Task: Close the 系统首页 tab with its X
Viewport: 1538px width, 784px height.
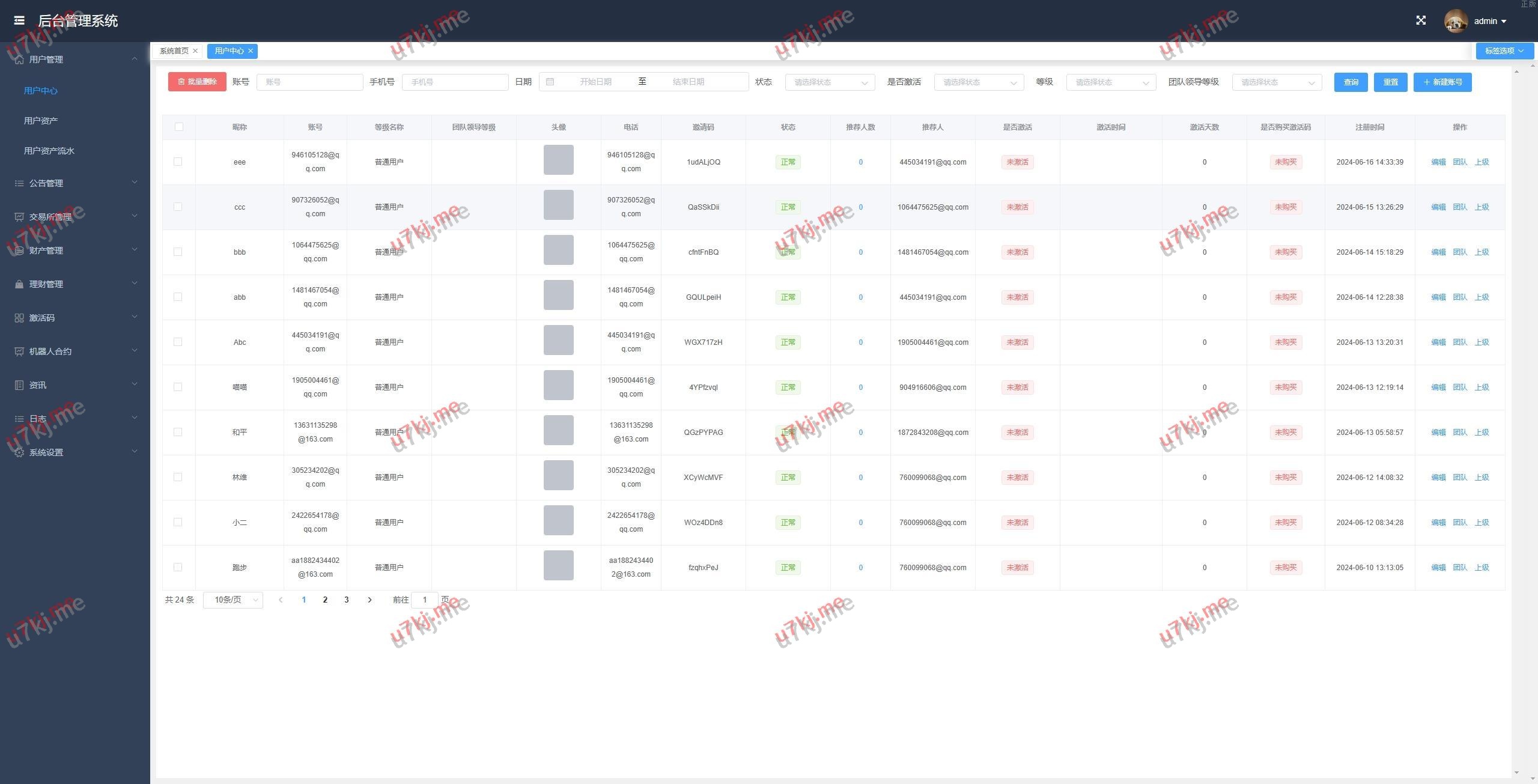Action: [x=195, y=51]
